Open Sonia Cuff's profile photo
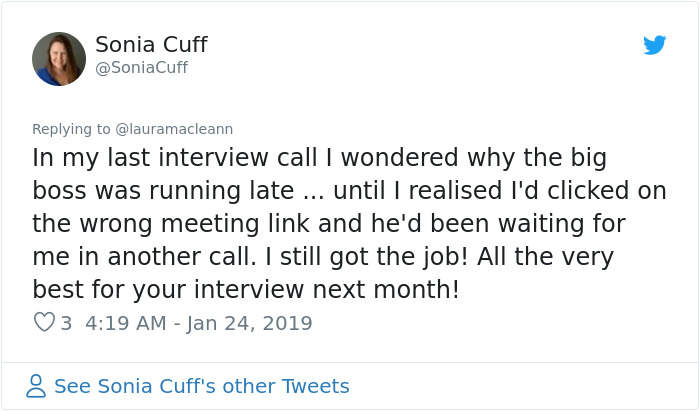The image size is (700, 411). tap(58, 58)
